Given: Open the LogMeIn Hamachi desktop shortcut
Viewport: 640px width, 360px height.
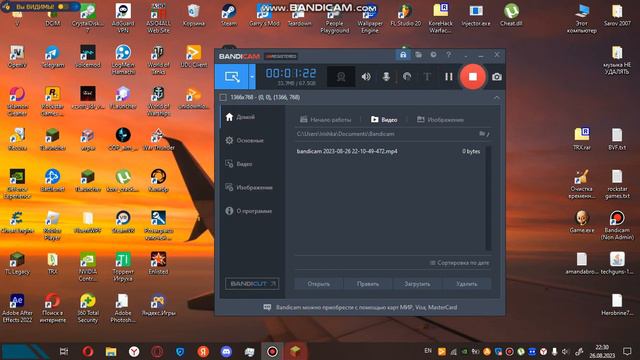Looking at the screenshot, I should [x=123, y=60].
